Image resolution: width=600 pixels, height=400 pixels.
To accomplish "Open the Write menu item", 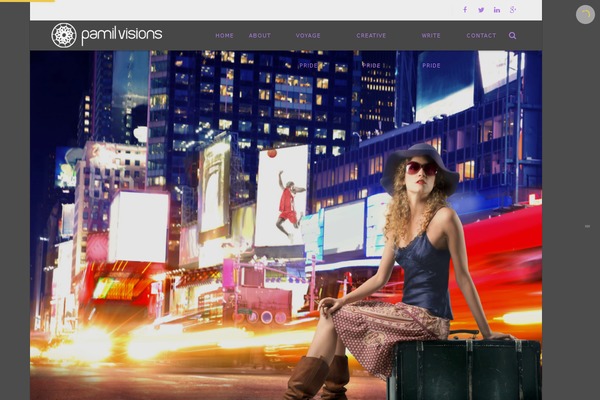I will [x=431, y=36].
